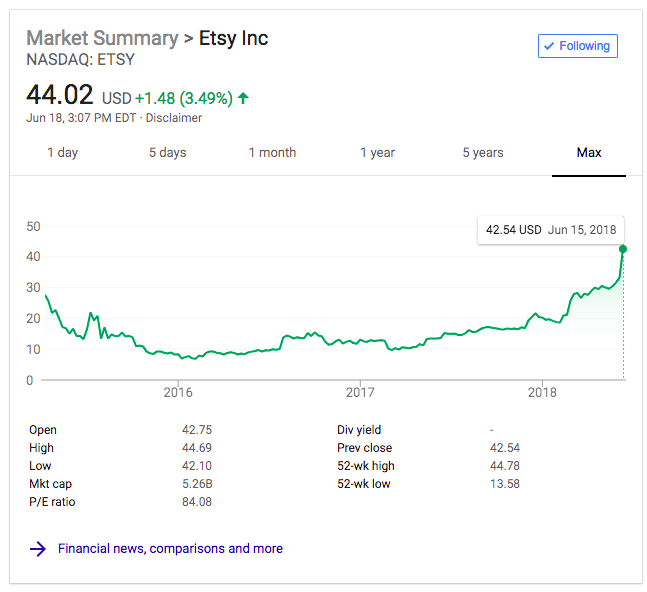The height and width of the screenshot is (592, 647).
Task: Open Financial news, comparisons and more link
Action: (x=170, y=549)
